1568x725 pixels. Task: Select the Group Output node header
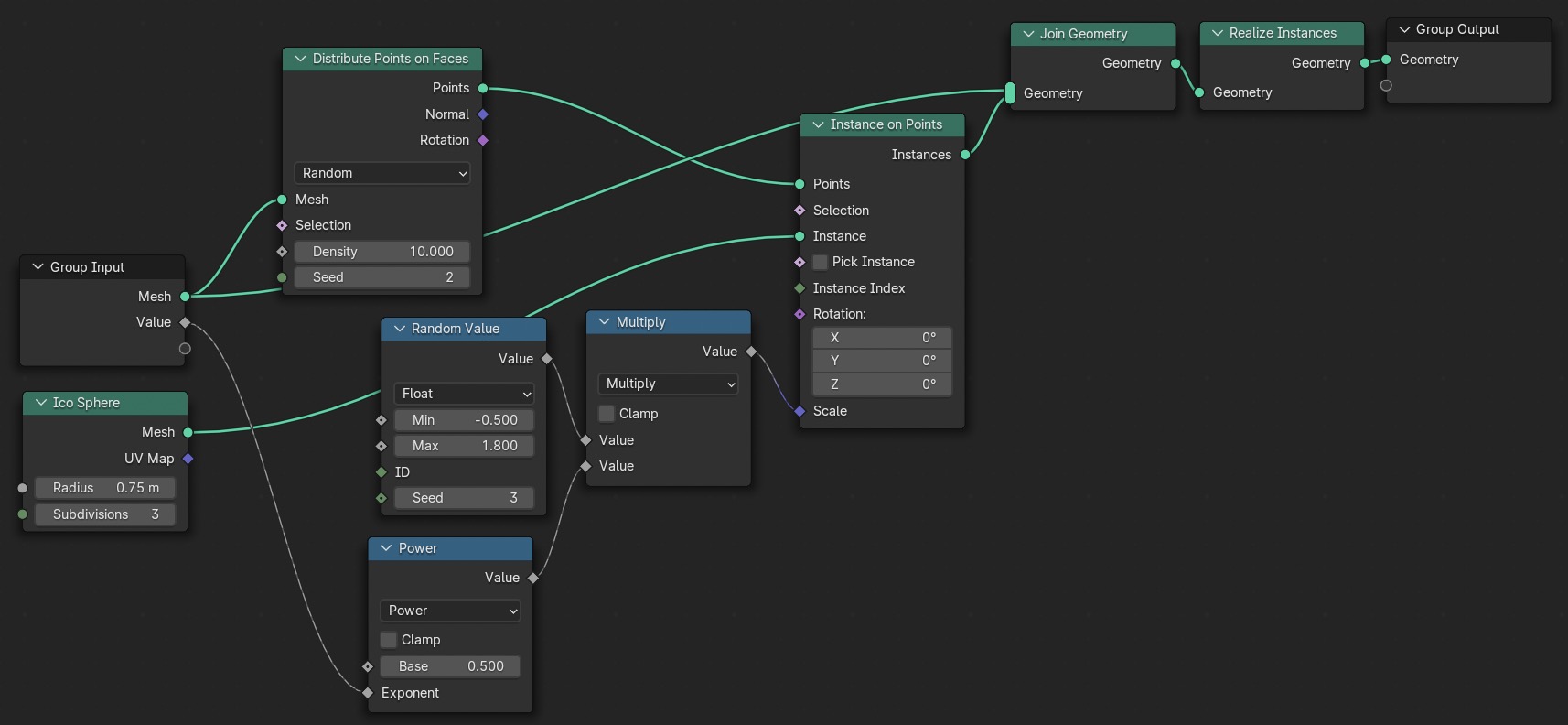(1473, 29)
